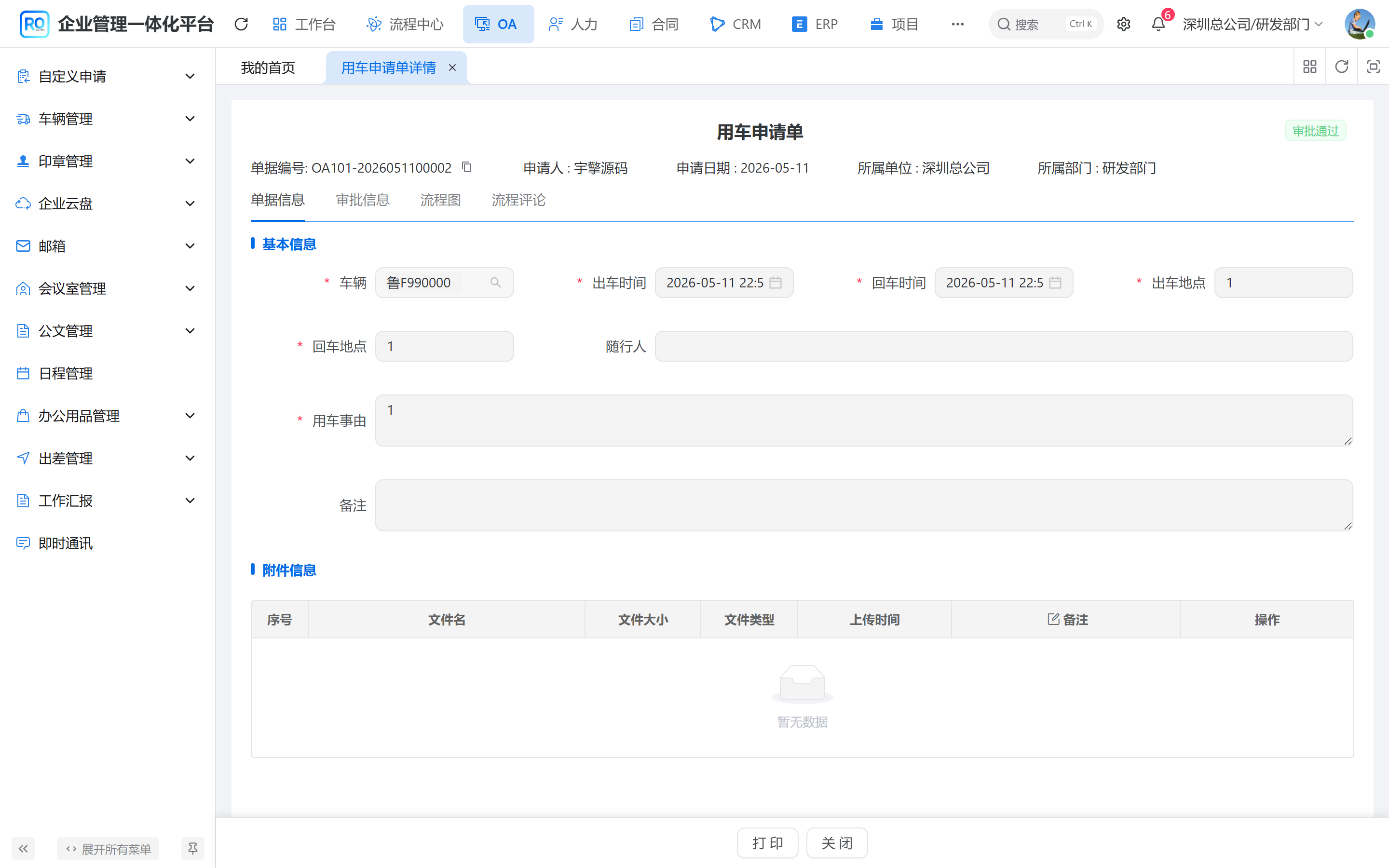Go to the ERP module
This screenshot has width=1389, height=868.
(x=815, y=24)
